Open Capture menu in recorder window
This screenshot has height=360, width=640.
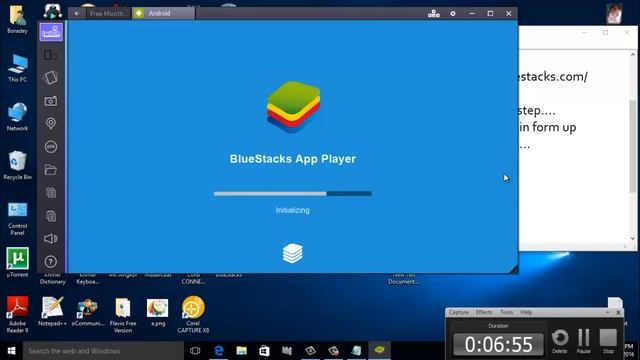458,312
